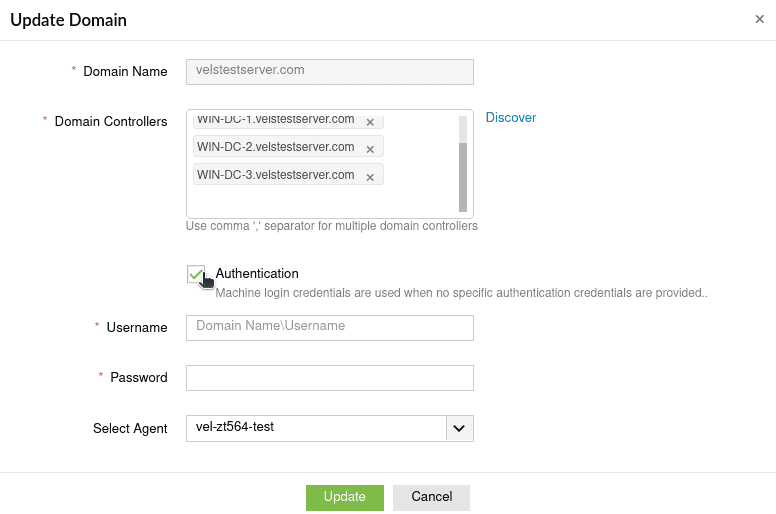Image resolution: width=776 pixels, height=514 pixels.
Task: Delete the WIN-DC-3.velstestserver.com entry
Action: coord(370,177)
